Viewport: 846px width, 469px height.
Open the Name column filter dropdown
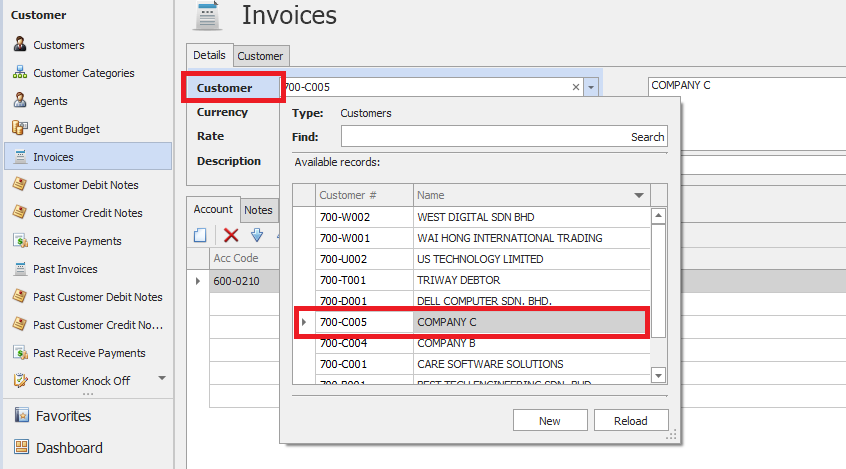click(x=639, y=195)
